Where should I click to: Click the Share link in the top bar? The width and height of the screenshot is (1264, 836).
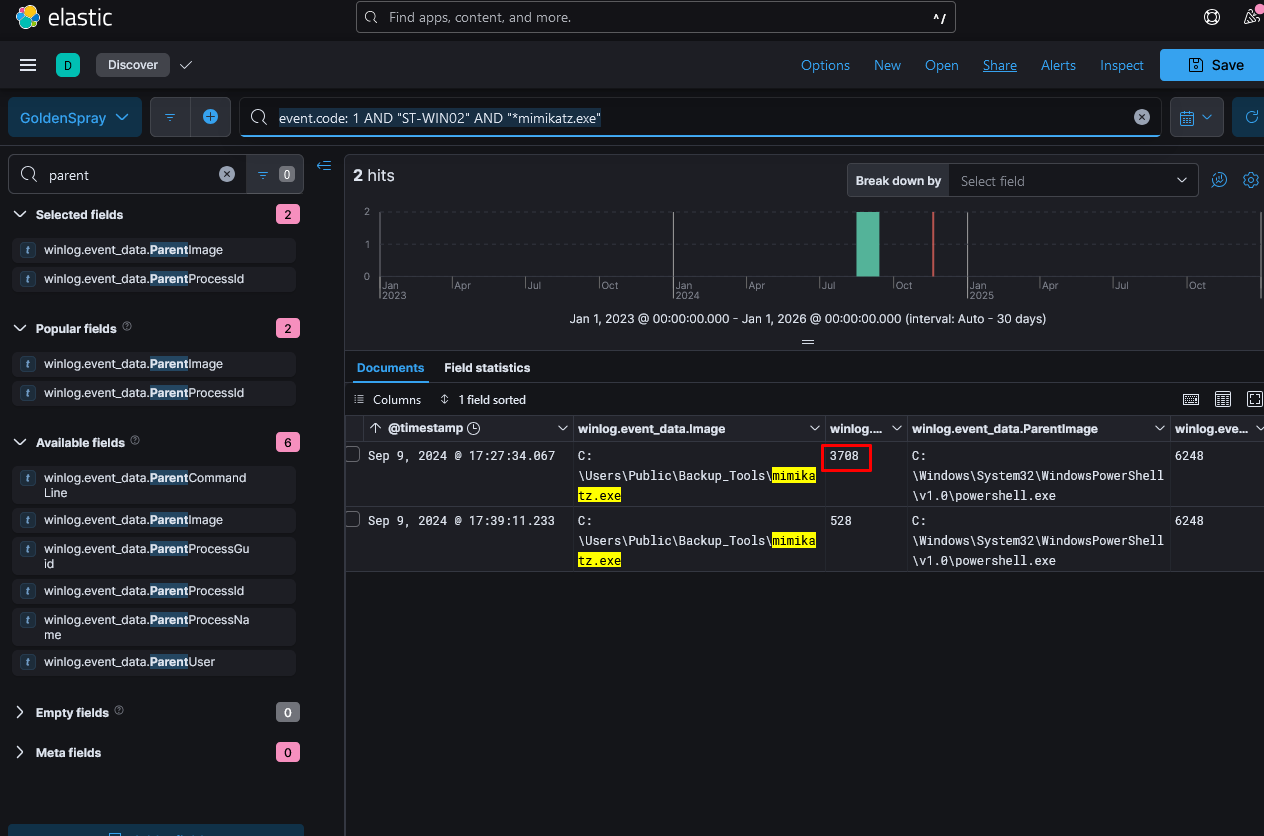point(999,65)
